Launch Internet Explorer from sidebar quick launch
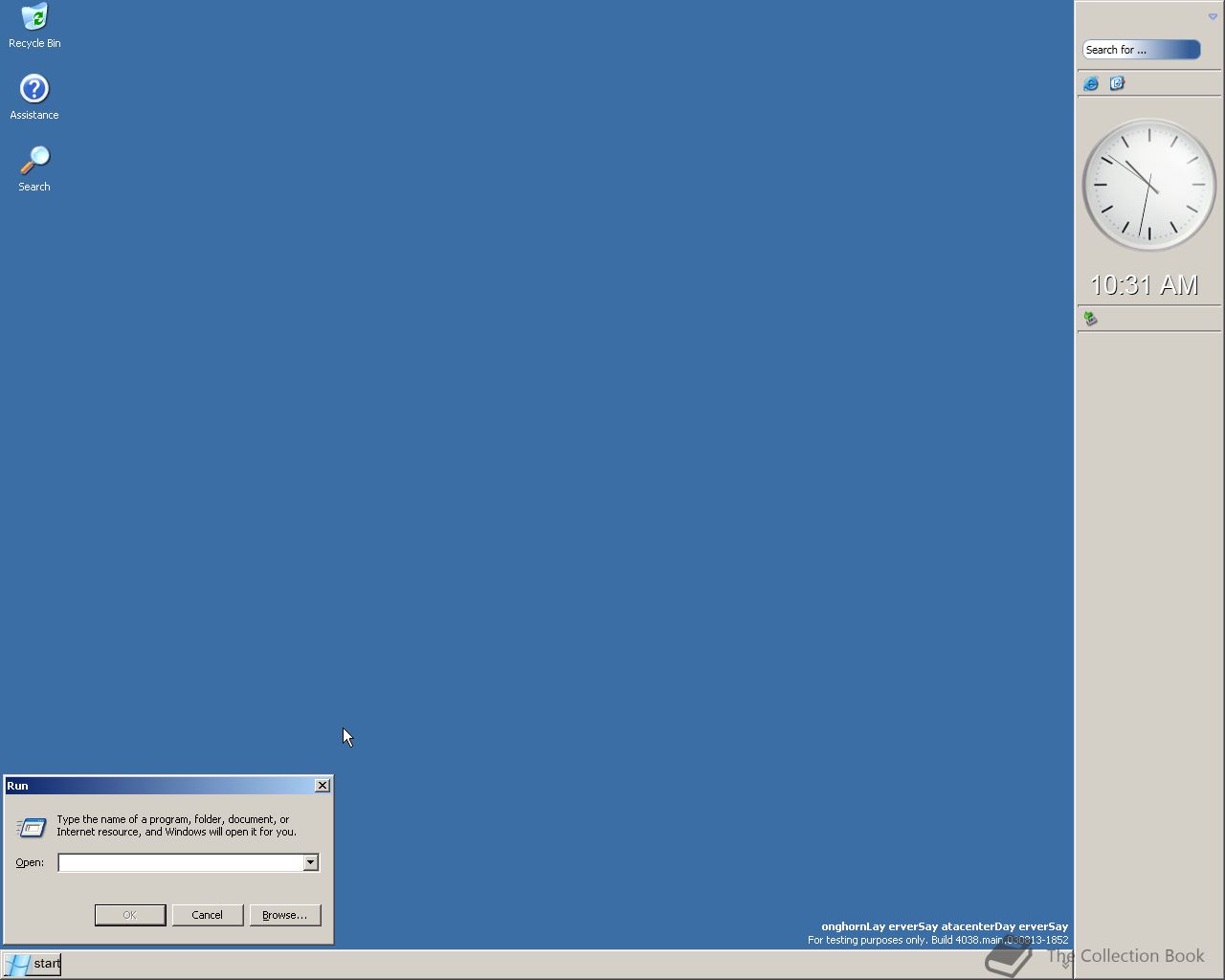Viewport: 1225px width, 980px height. click(x=1091, y=84)
